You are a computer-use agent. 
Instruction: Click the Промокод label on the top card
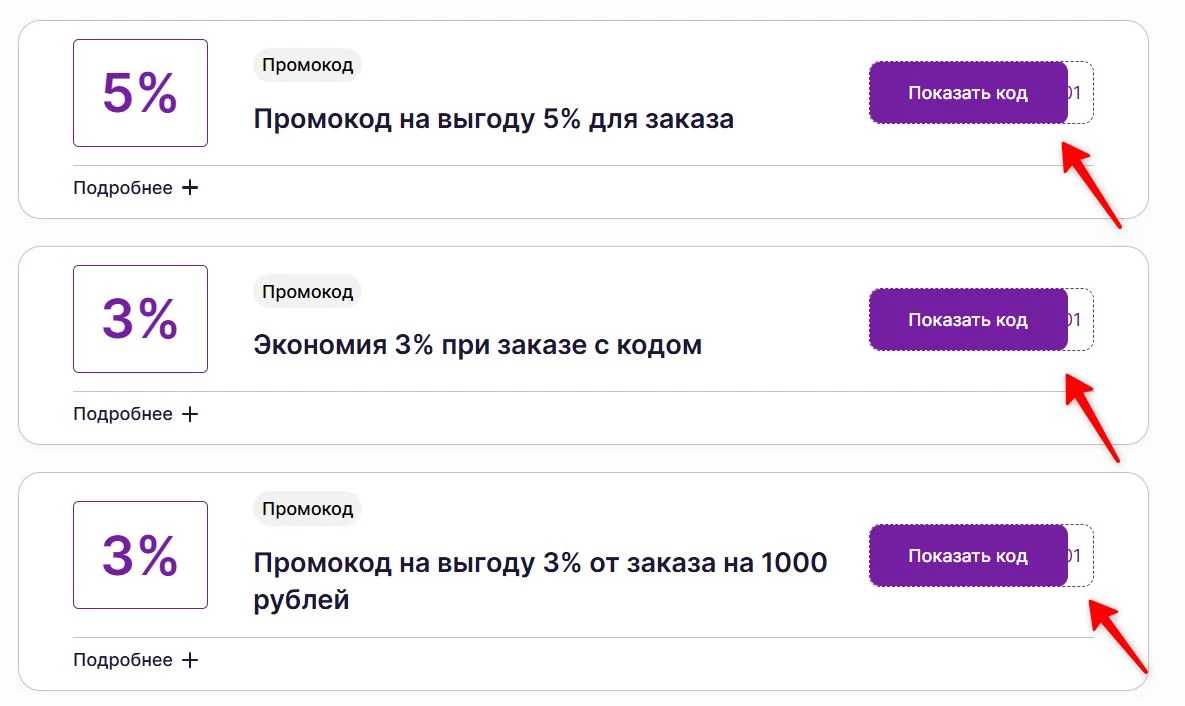[x=306, y=65]
